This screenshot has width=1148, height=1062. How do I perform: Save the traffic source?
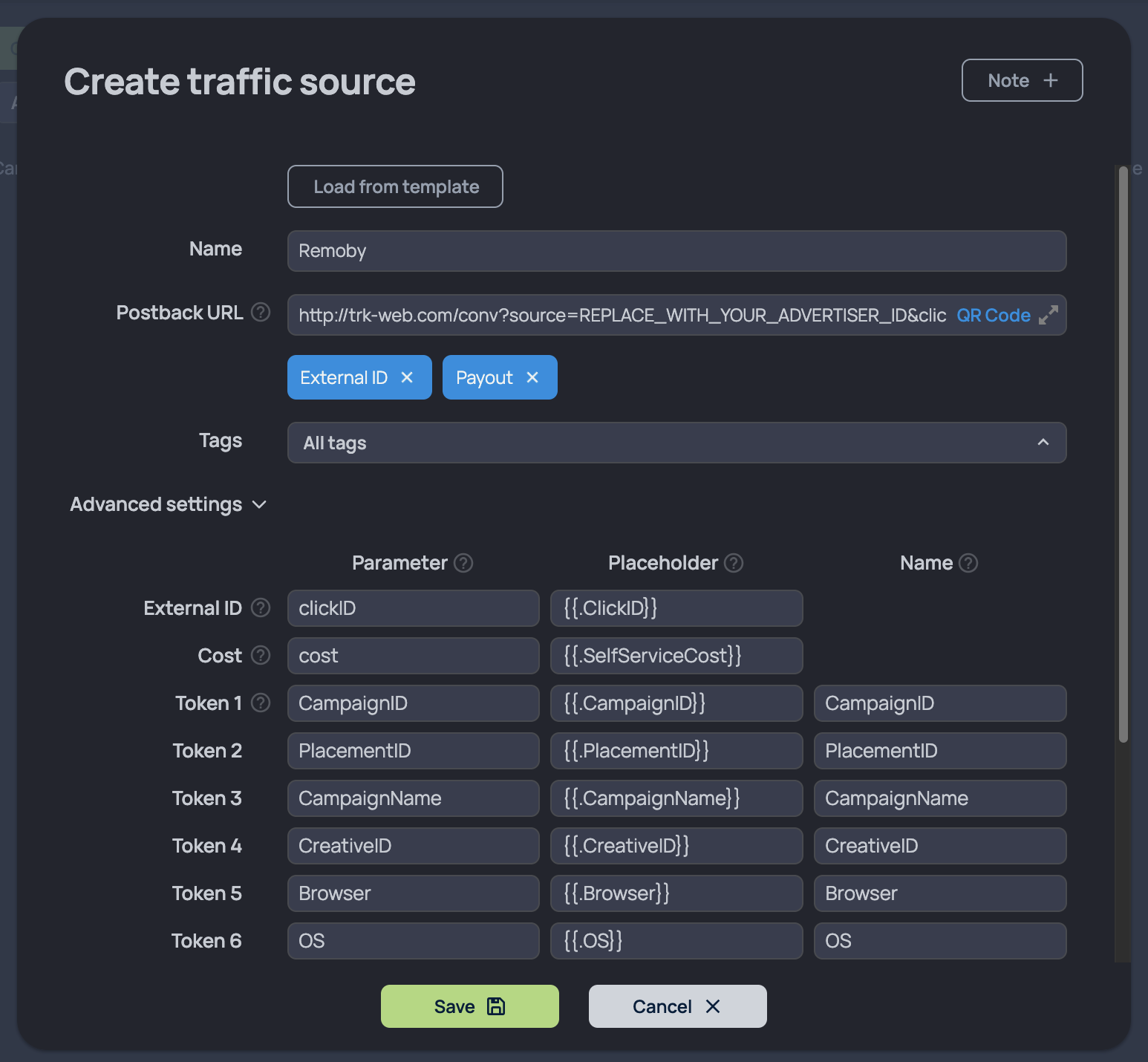tap(470, 1006)
